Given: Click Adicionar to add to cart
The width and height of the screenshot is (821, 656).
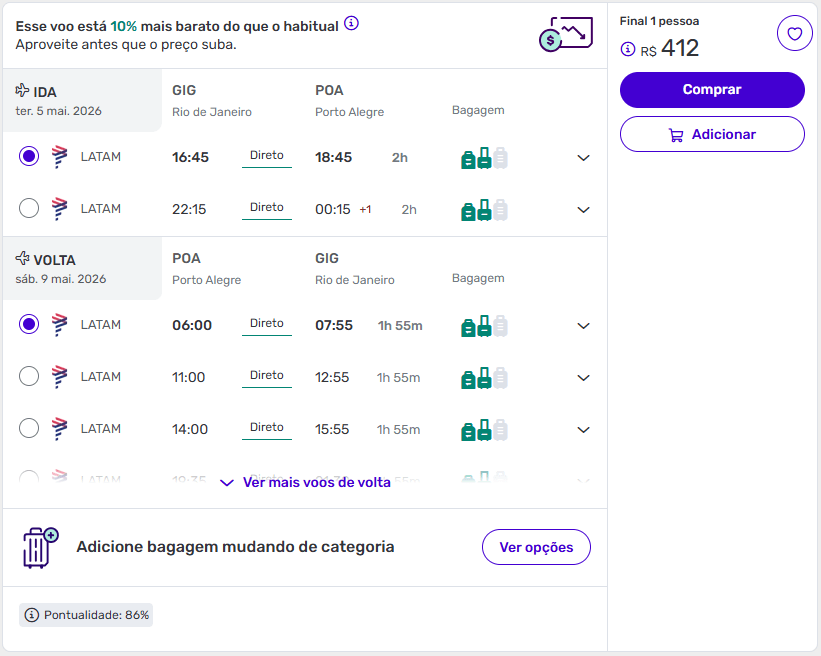Looking at the screenshot, I should (712, 134).
